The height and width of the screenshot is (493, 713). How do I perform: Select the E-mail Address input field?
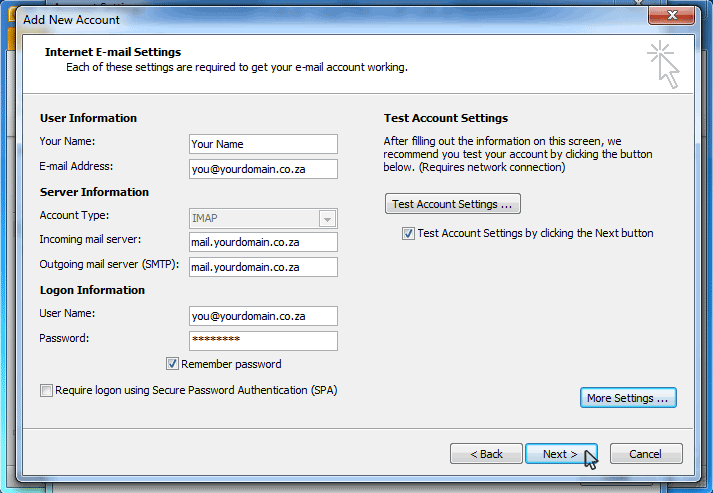click(x=263, y=169)
